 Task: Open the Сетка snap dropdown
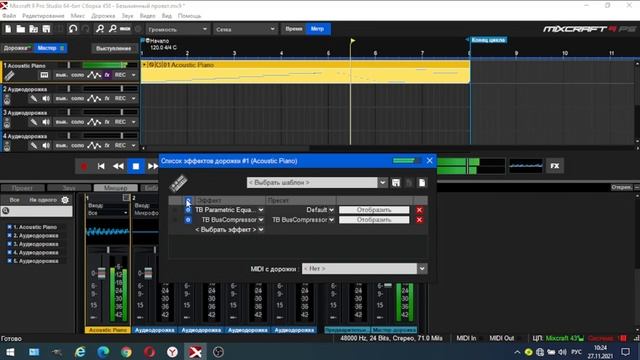tap(245, 29)
